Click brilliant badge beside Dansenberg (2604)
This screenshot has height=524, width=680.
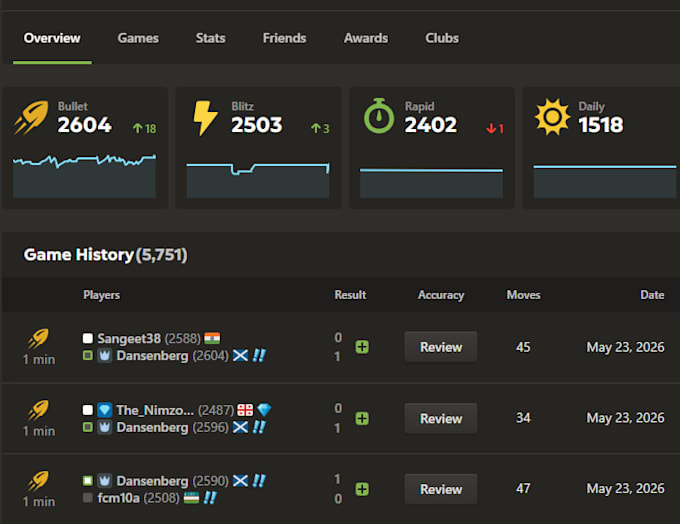point(259,356)
